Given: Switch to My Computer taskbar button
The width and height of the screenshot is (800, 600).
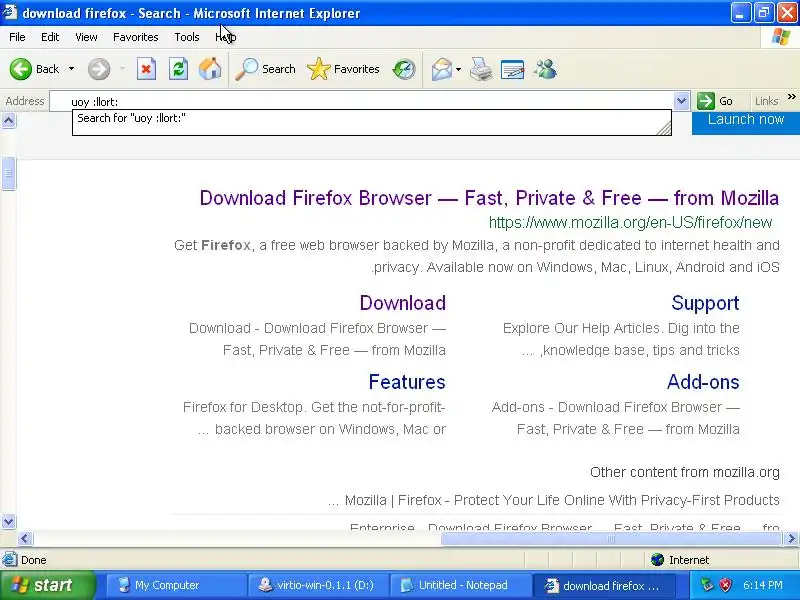Looking at the screenshot, I should 175,586.
